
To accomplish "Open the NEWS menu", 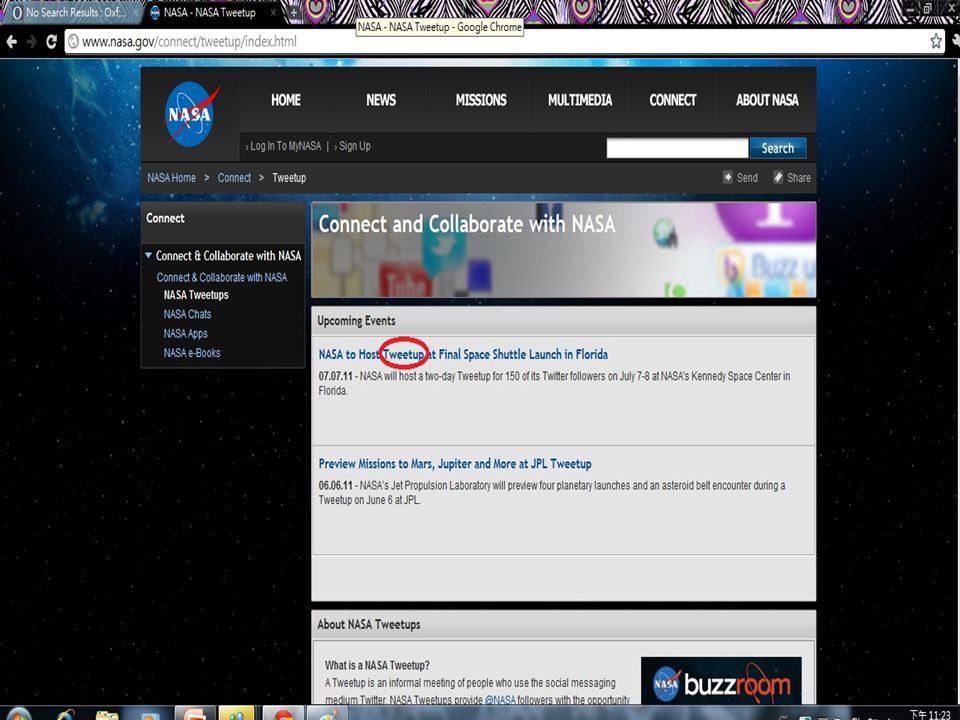I will coord(381,100).
